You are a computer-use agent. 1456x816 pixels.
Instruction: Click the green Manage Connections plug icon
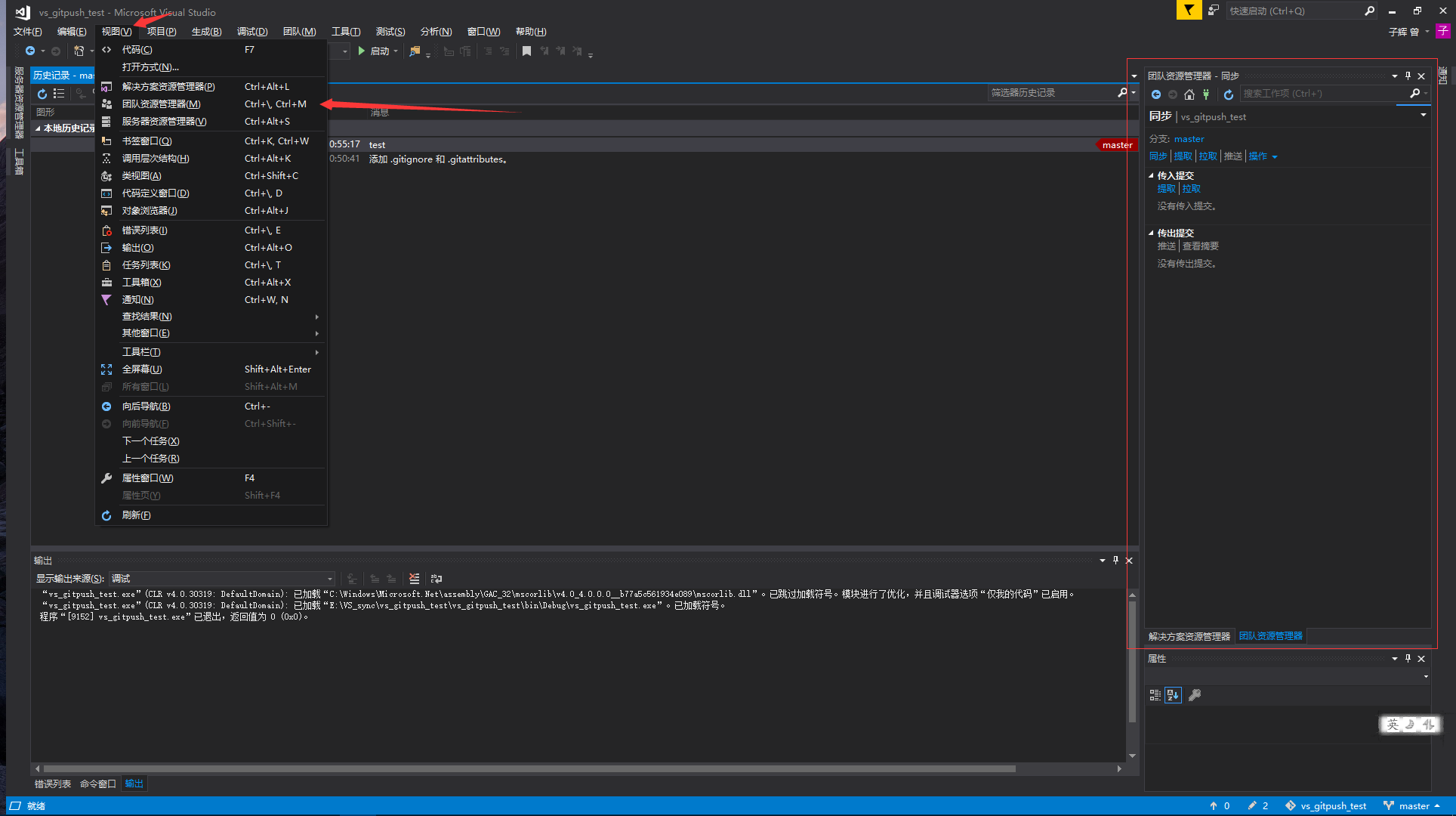(1206, 94)
